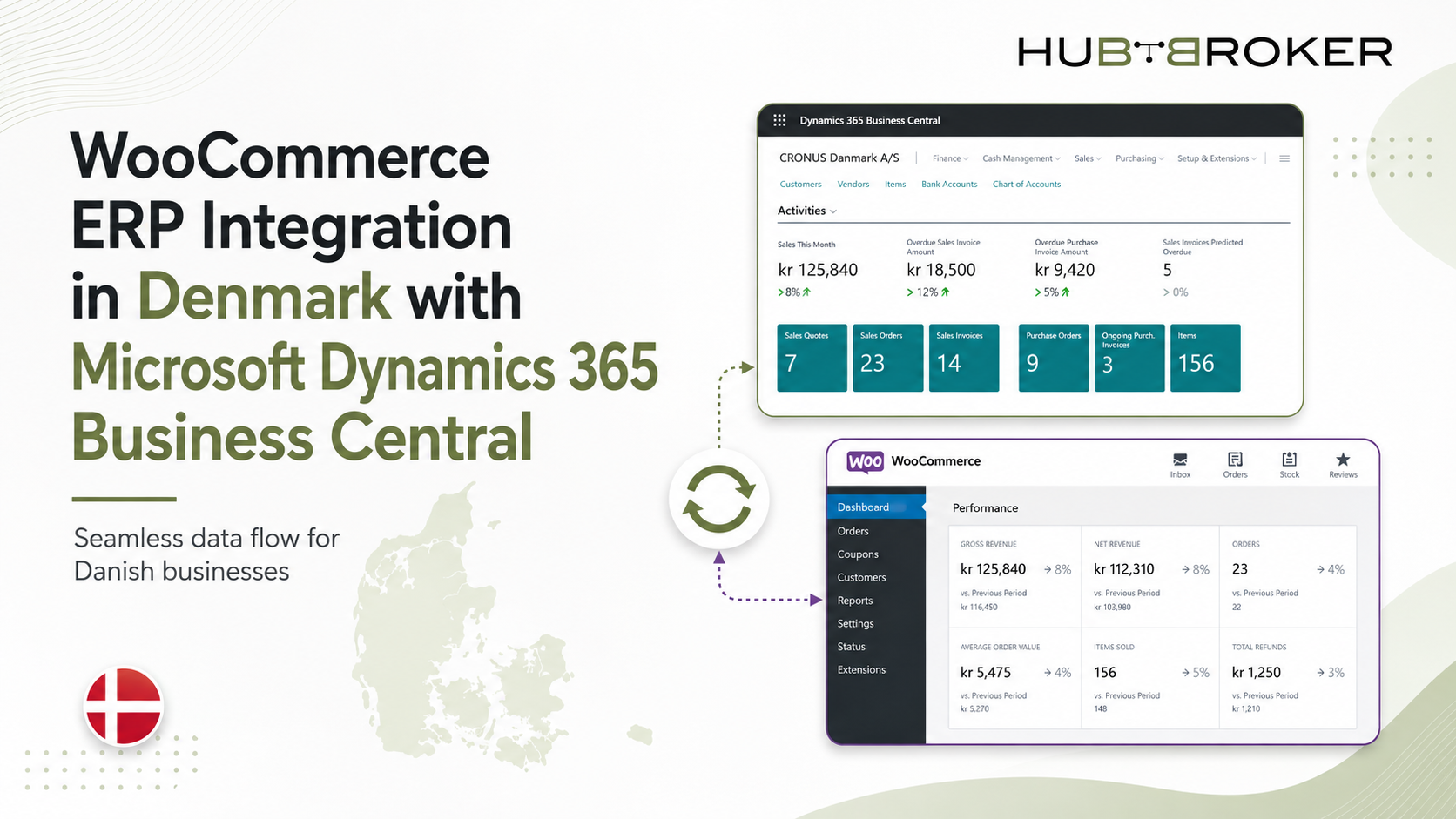This screenshot has width=1456, height=819.
Task: Click the Total Refunds card
Action: click(1288, 678)
